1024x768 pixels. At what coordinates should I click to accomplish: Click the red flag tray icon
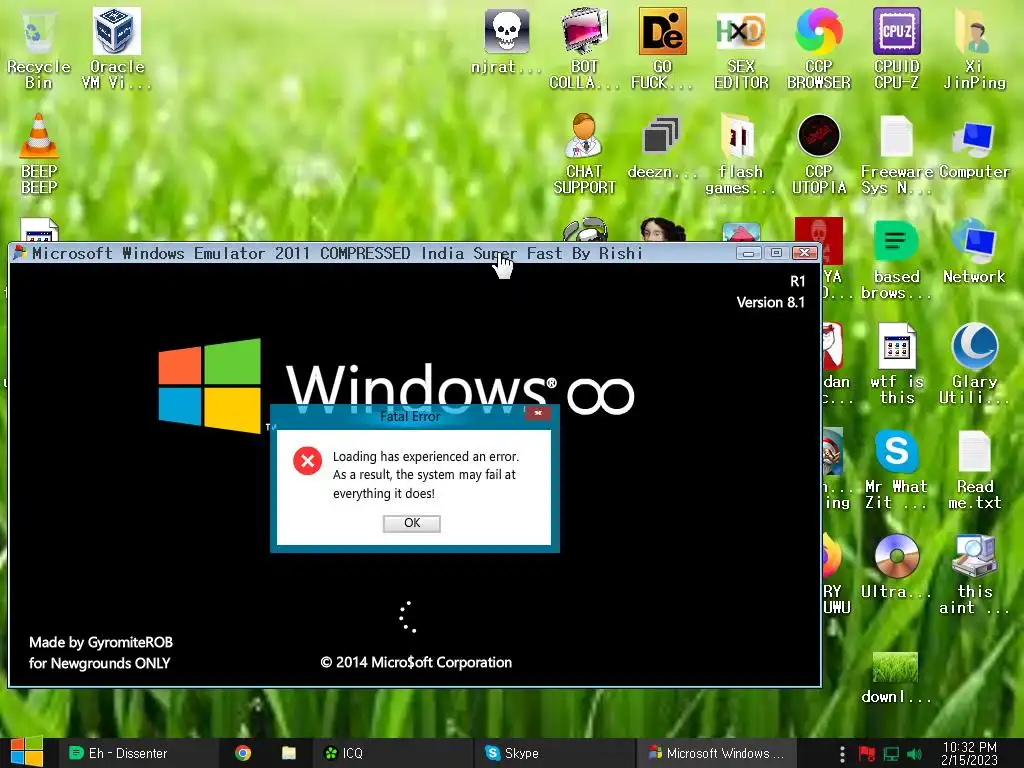(x=867, y=754)
